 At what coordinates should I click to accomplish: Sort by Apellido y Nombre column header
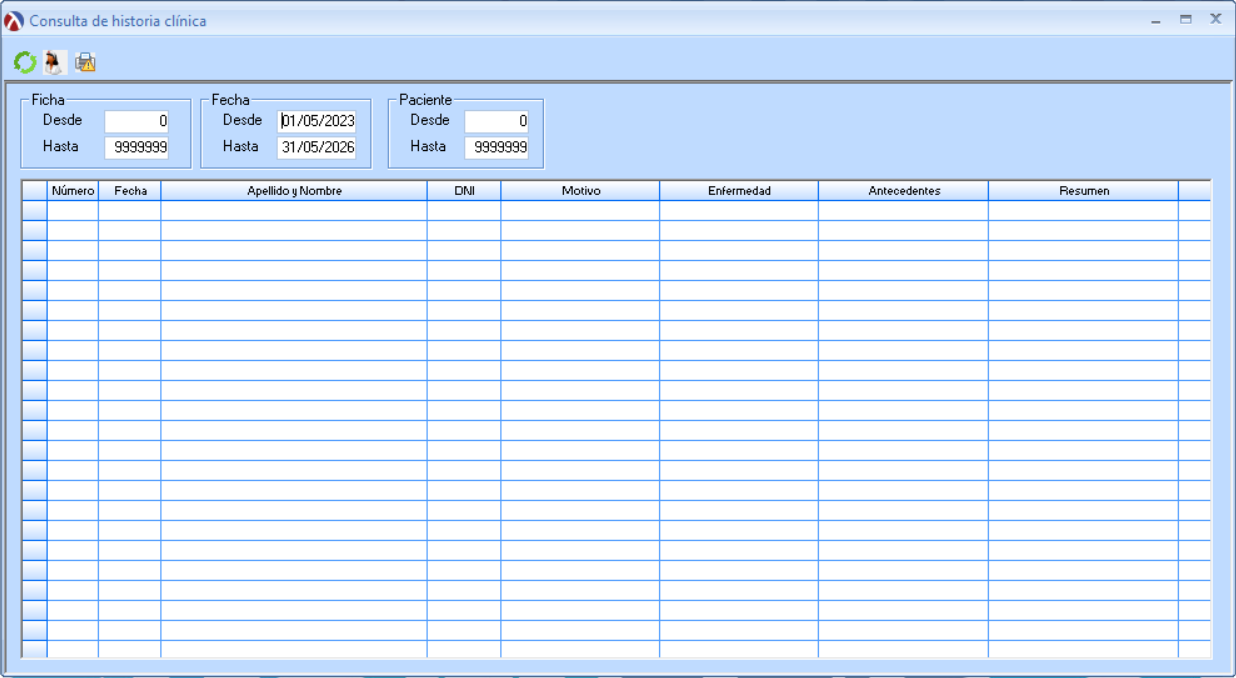pyautogui.click(x=294, y=191)
